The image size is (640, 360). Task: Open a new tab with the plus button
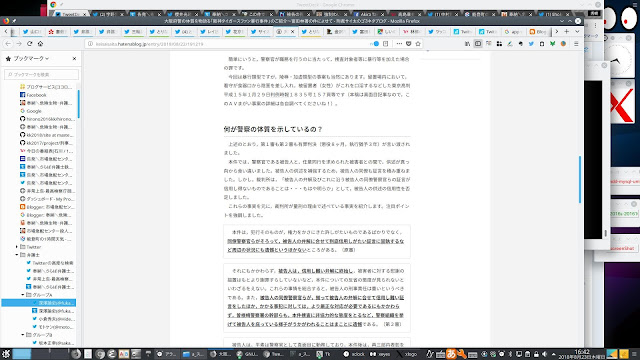point(567,31)
